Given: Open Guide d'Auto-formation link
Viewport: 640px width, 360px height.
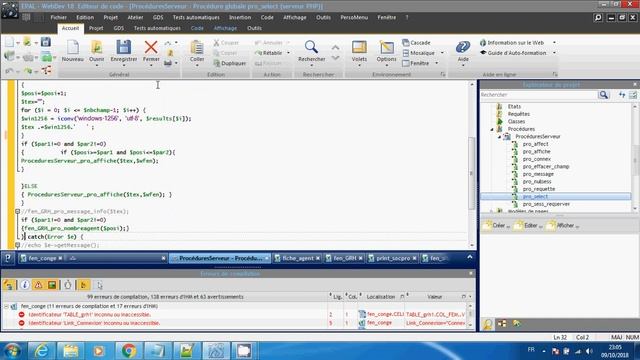Looking at the screenshot, I should coord(513,53).
